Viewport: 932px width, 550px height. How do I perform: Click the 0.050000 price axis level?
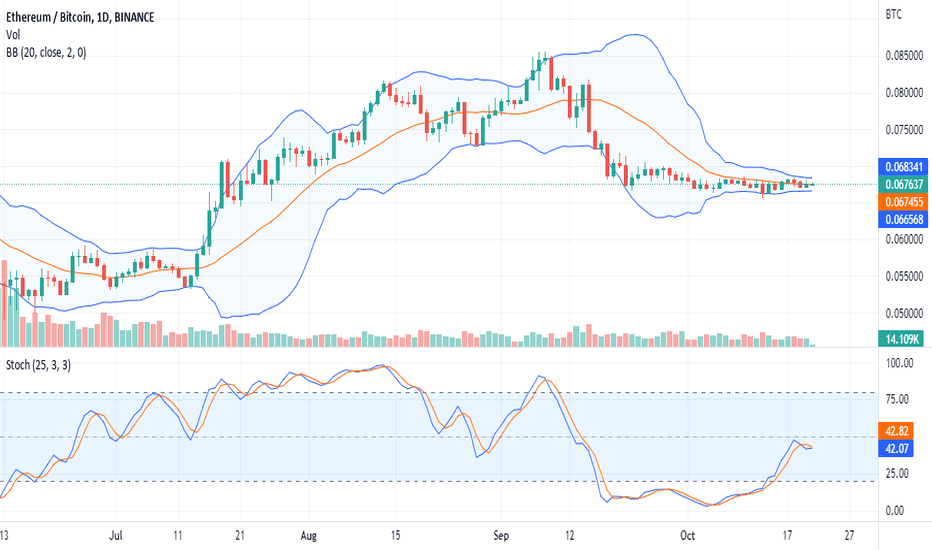(x=904, y=313)
